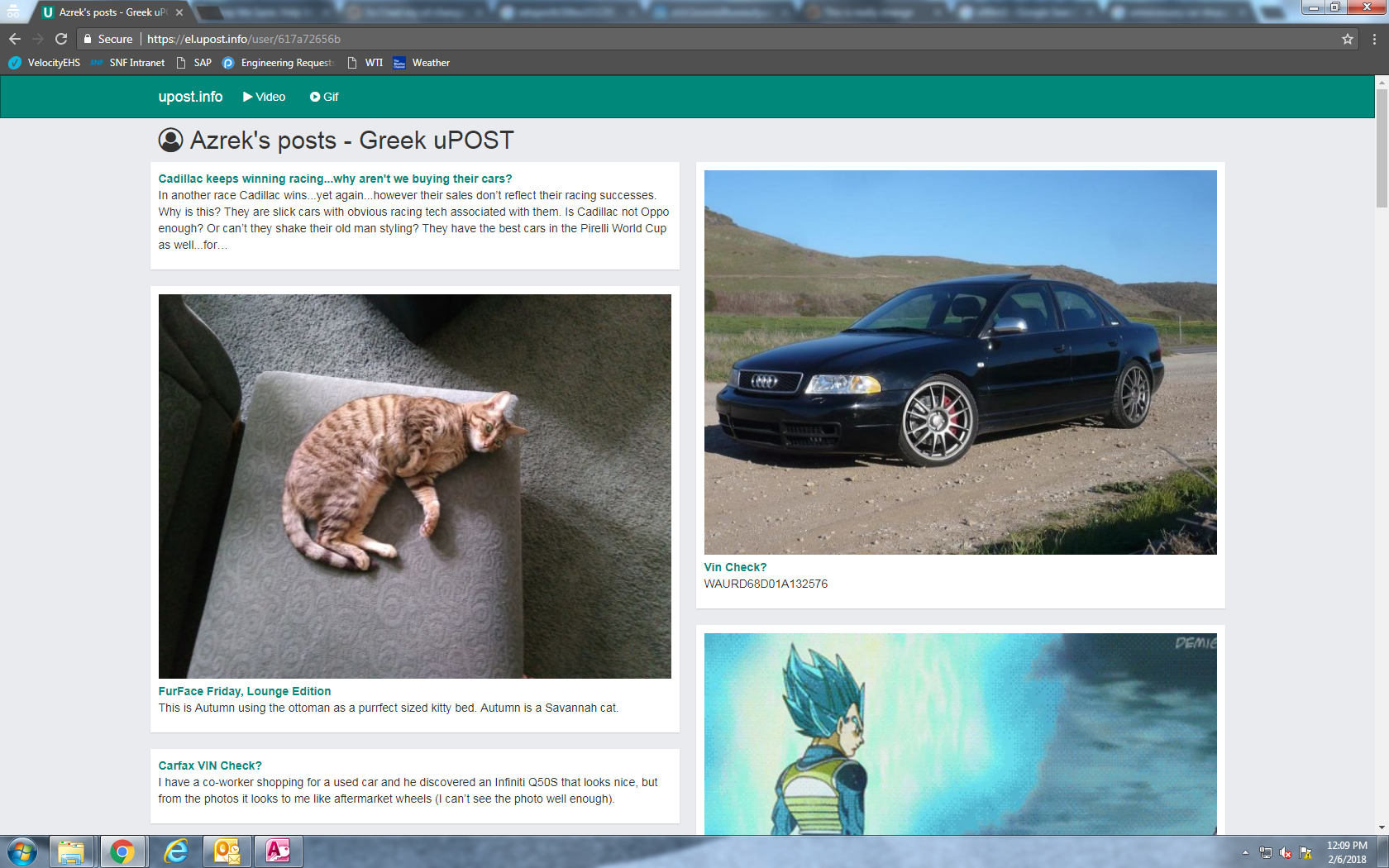Open WTI bookmark
Screen dimensions: 1389x868
[365, 63]
